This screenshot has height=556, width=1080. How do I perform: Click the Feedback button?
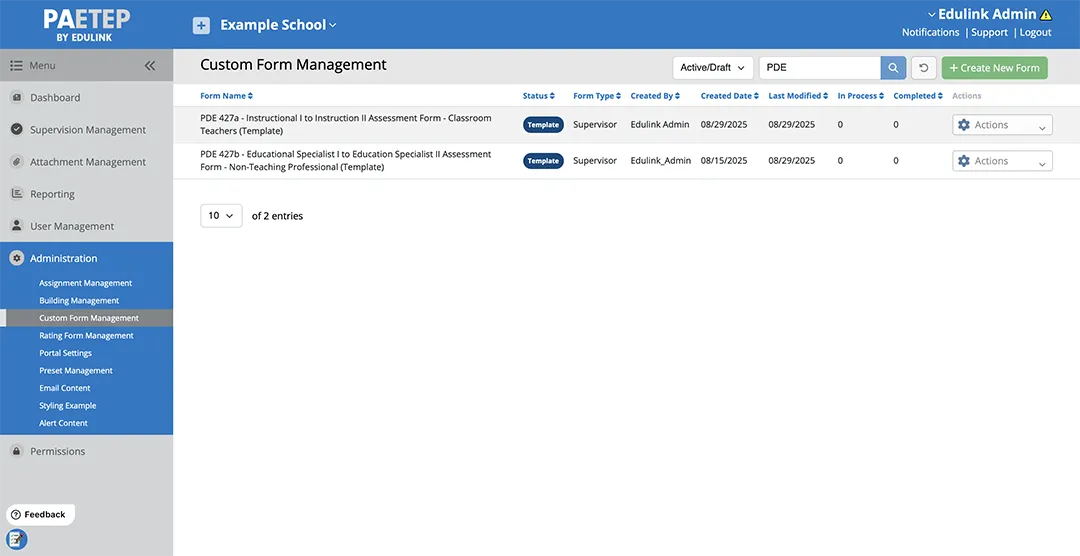tap(40, 515)
